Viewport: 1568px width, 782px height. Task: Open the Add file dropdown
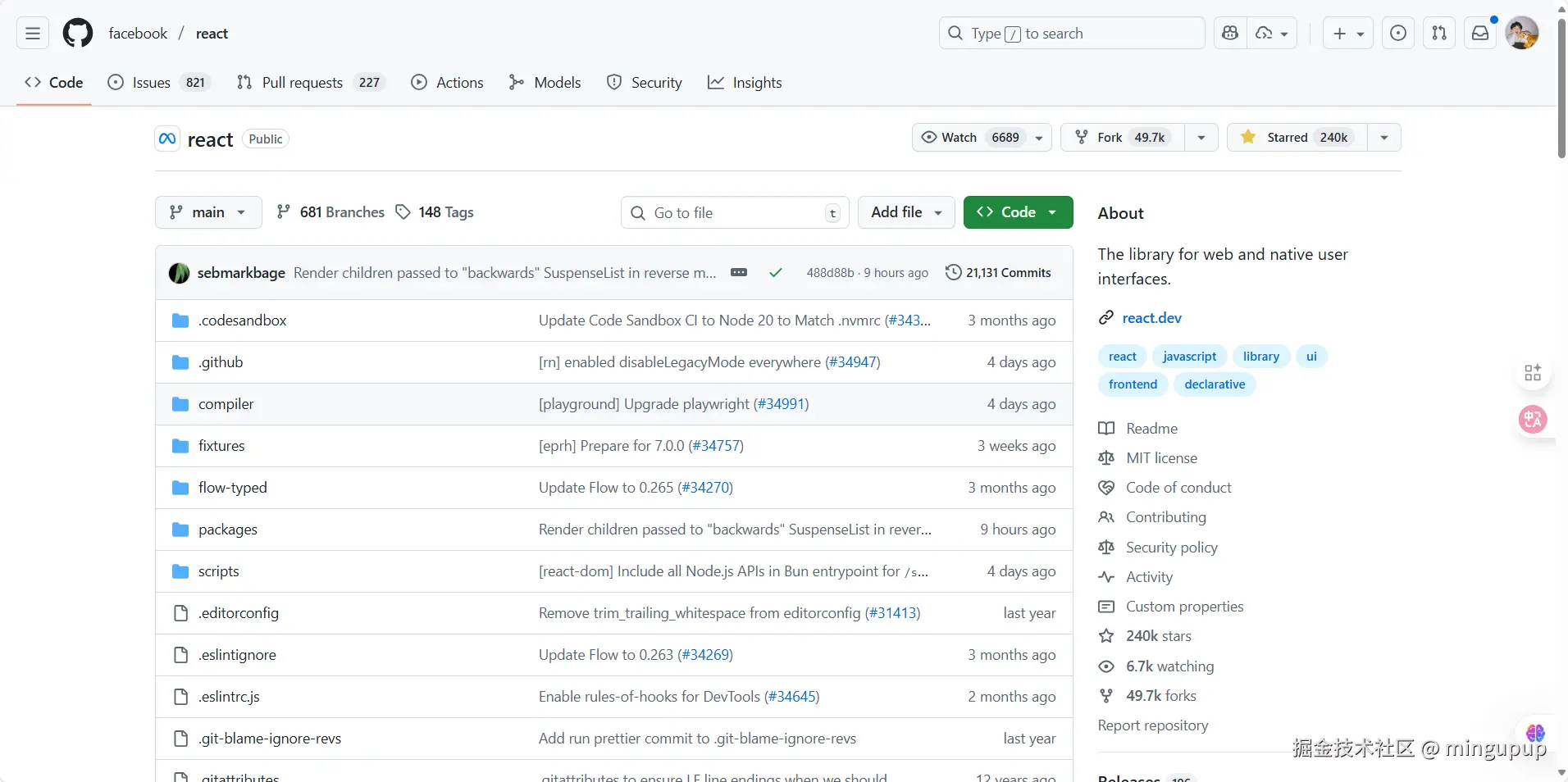pos(906,212)
